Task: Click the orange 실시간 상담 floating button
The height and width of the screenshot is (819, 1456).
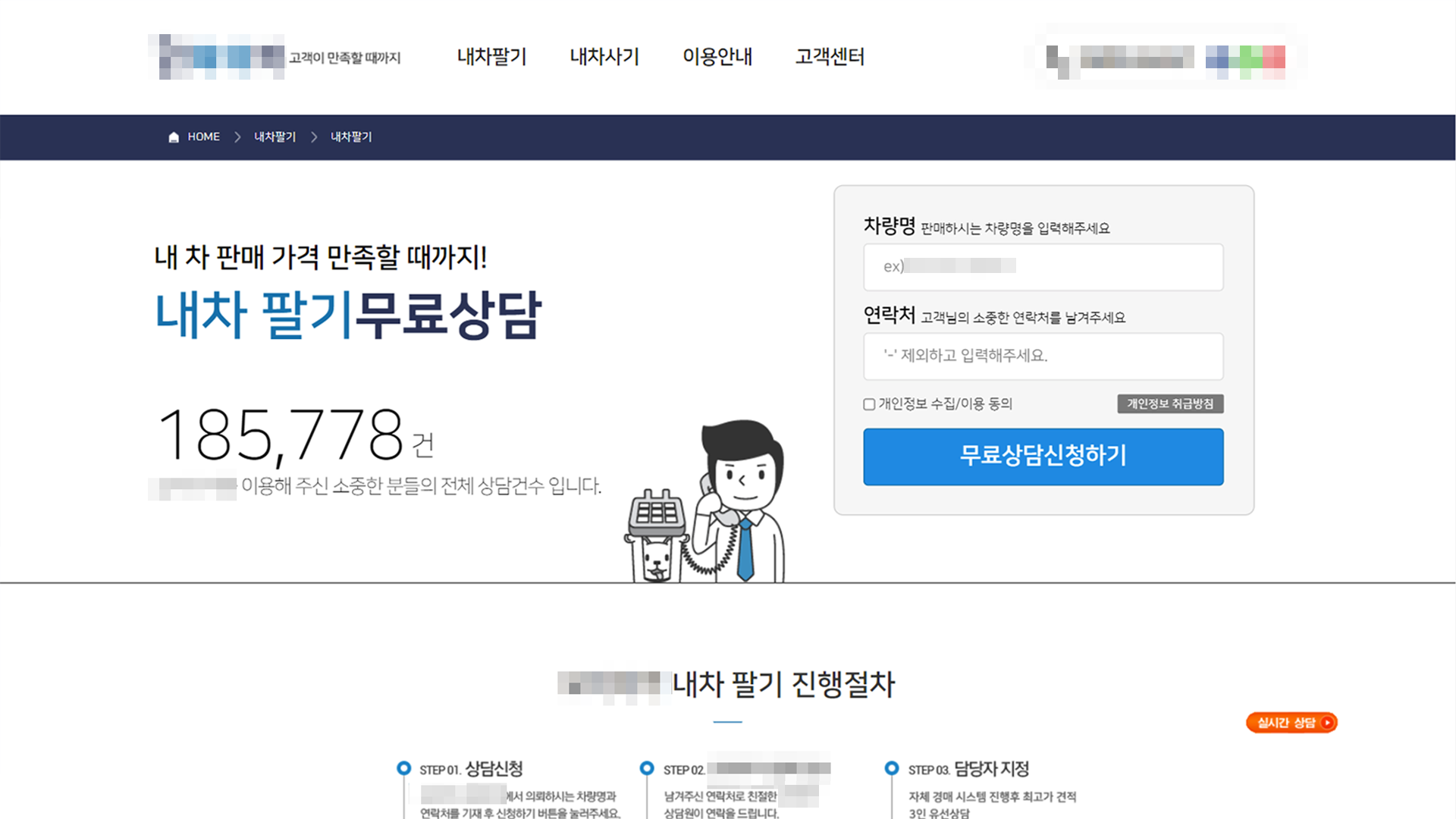Action: (1291, 723)
